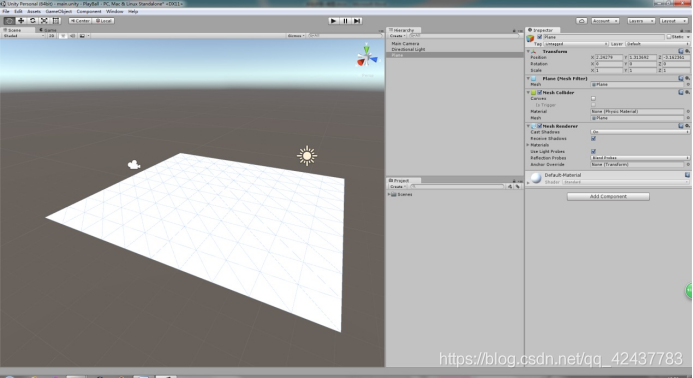Open the Reflection Probes dropdown
This screenshot has width=693, height=378.
(x=640, y=158)
